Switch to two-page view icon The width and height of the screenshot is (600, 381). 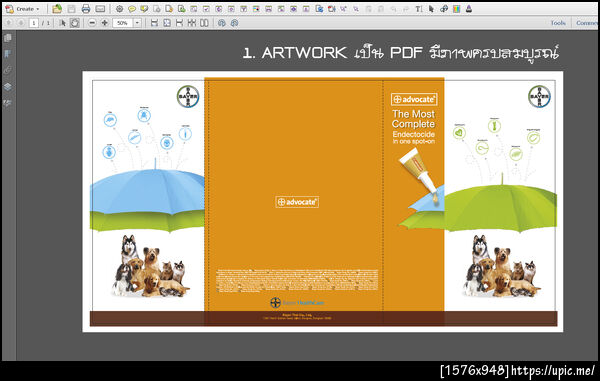click(x=204, y=23)
